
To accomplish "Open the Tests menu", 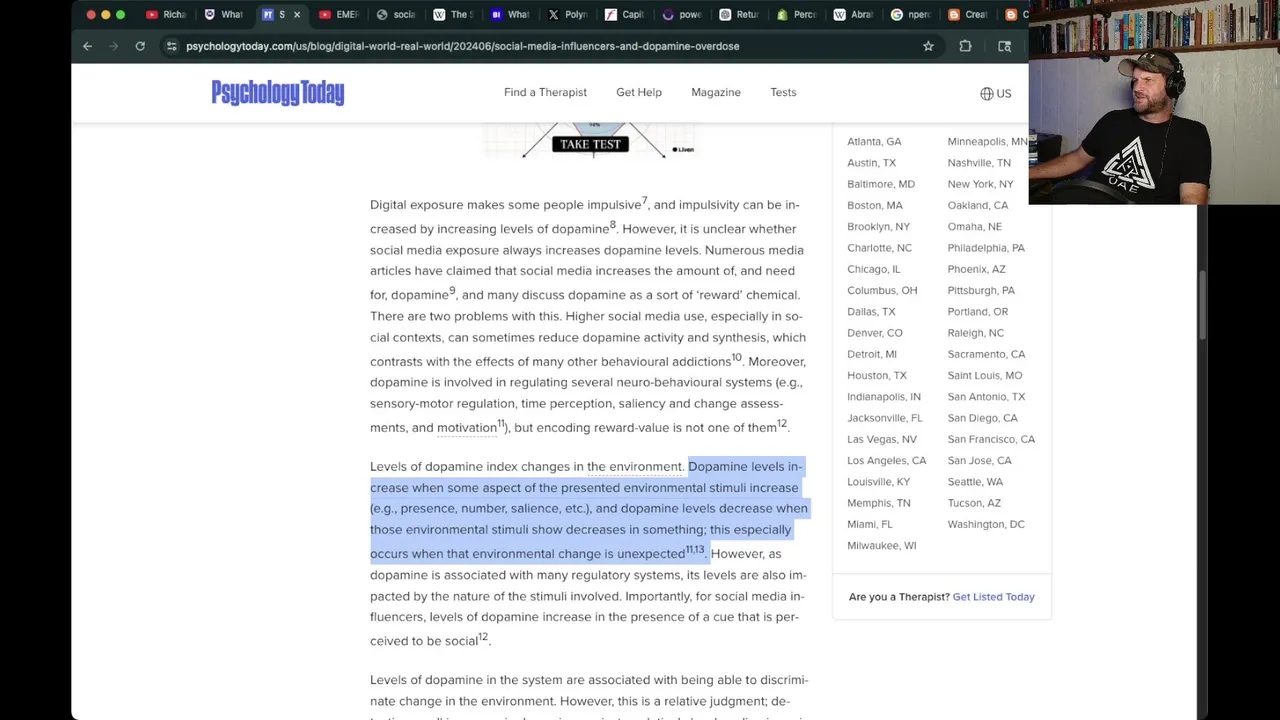I will [783, 92].
